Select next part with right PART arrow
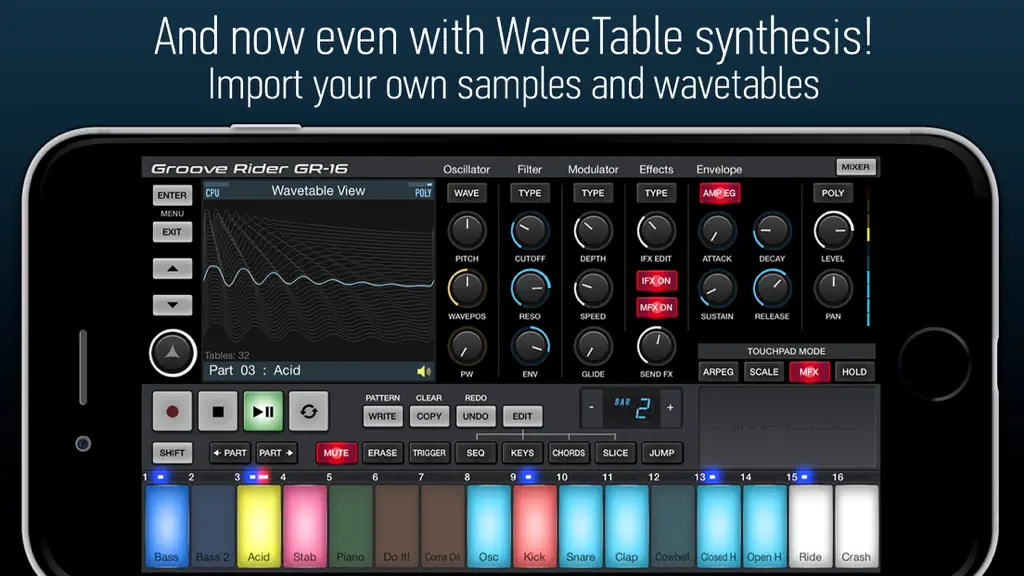 (x=276, y=453)
